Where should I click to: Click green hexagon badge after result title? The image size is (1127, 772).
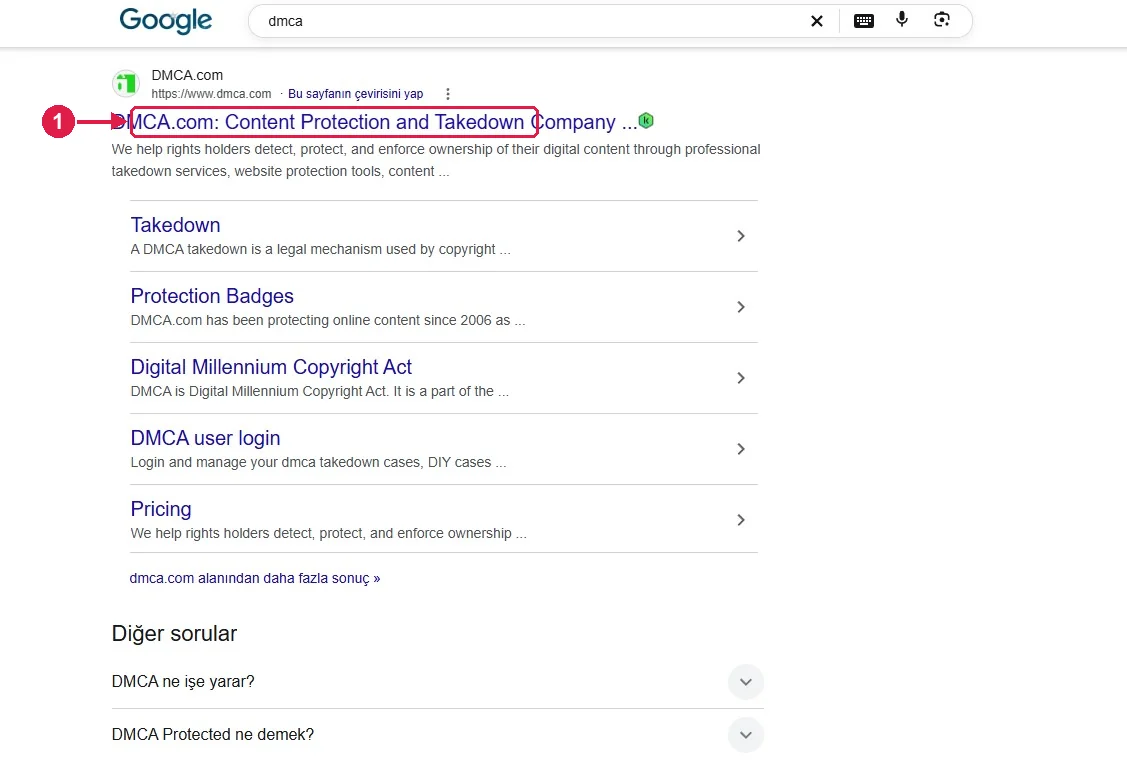pos(646,121)
